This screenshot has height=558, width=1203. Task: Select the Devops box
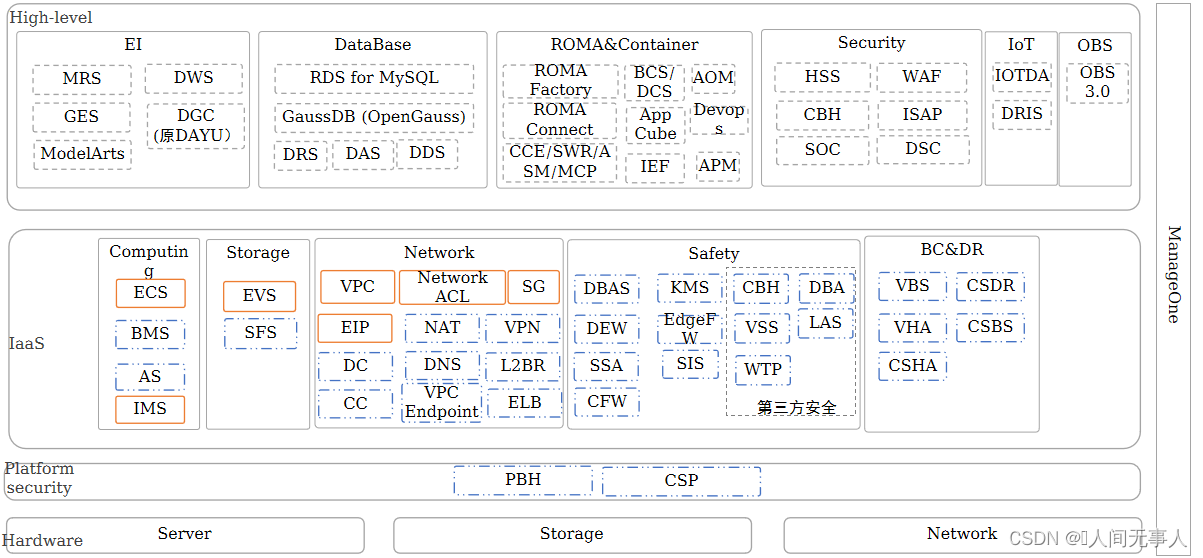pyautogui.click(x=719, y=118)
